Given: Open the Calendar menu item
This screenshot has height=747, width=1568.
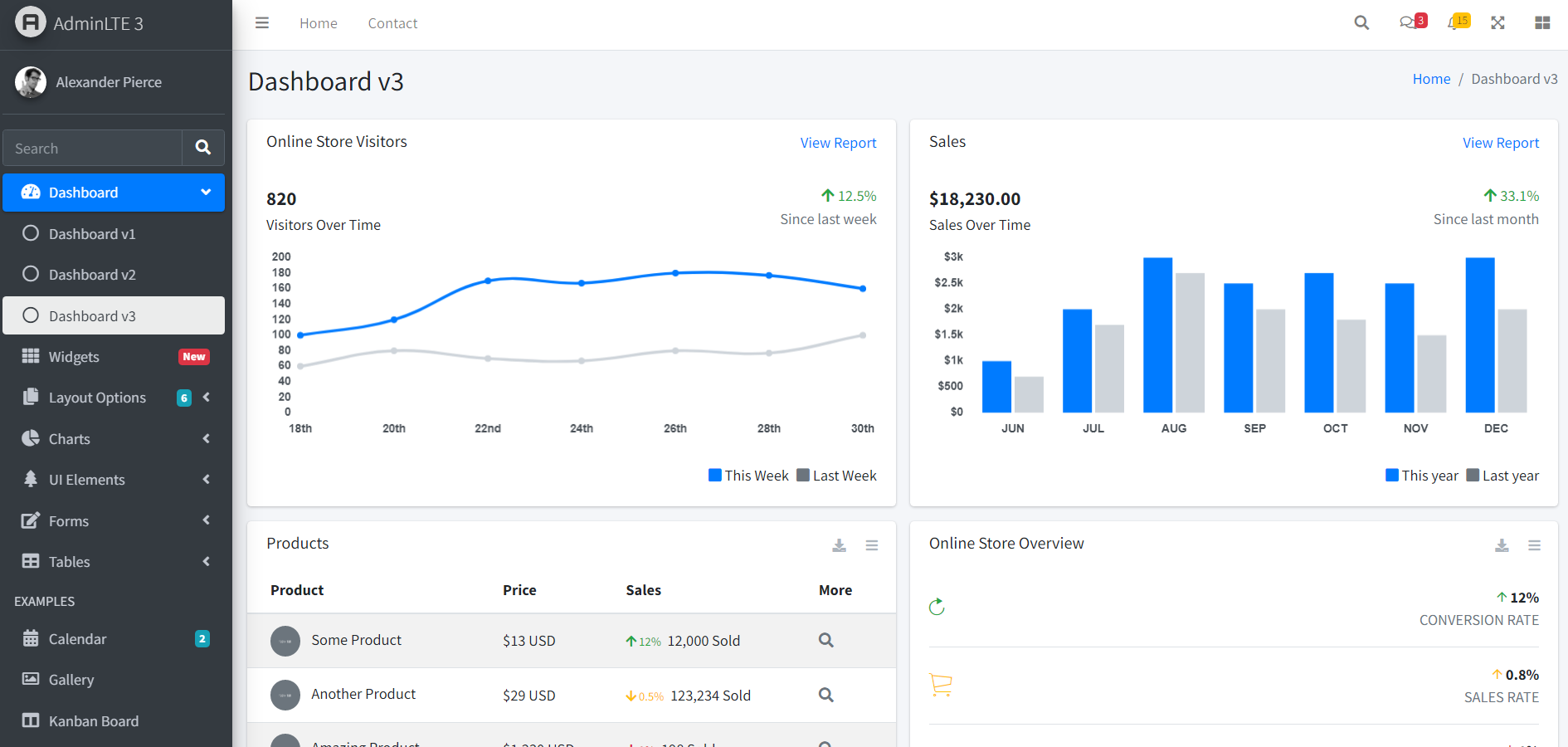Looking at the screenshot, I should point(114,638).
